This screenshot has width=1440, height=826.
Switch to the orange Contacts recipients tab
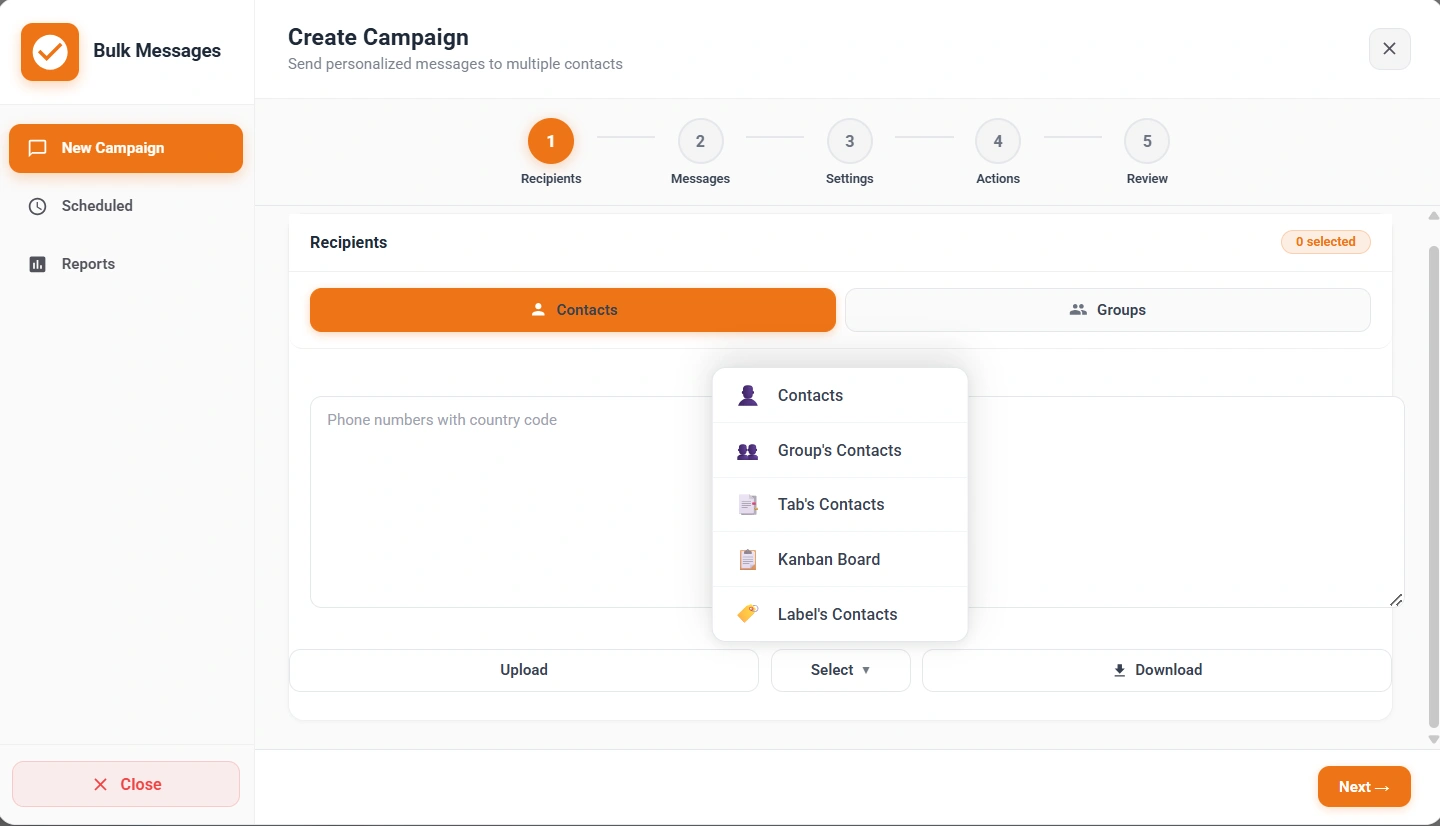(573, 310)
